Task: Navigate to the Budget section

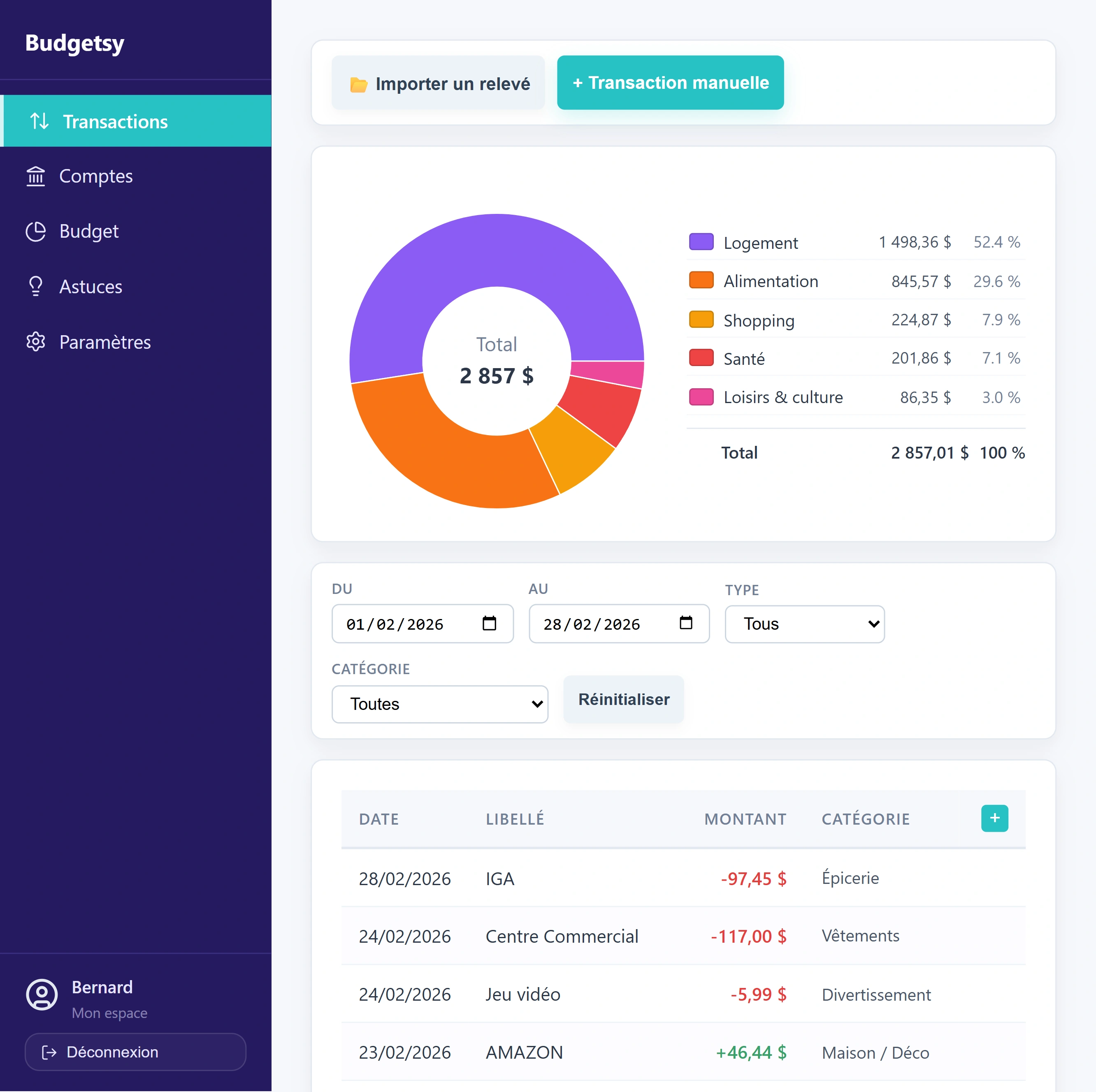Action: (x=89, y=231)
